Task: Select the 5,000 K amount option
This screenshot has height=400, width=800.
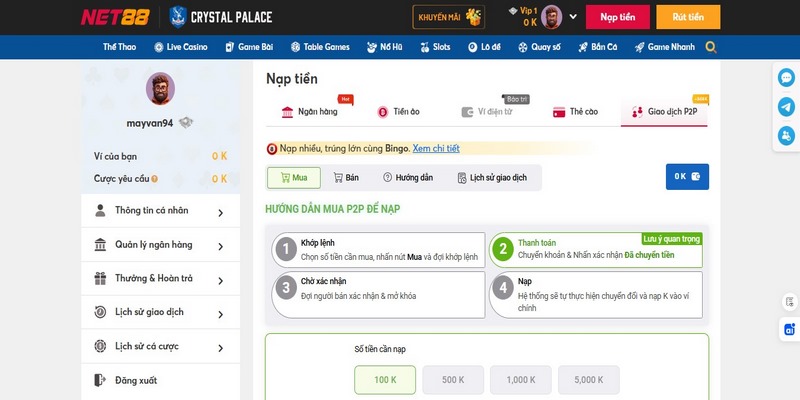Action: click(589, 380)
